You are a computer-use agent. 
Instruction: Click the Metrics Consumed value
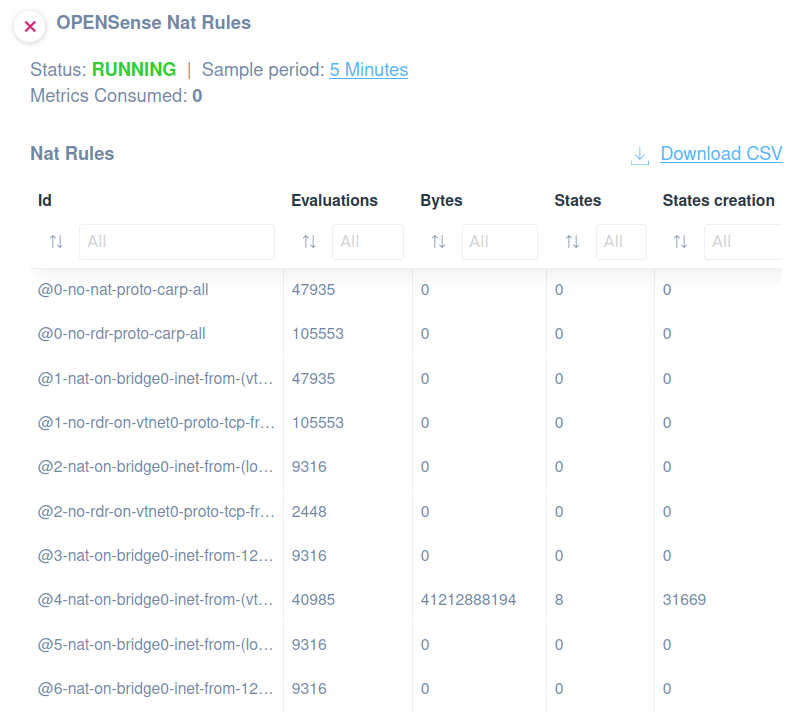point(197,96)
